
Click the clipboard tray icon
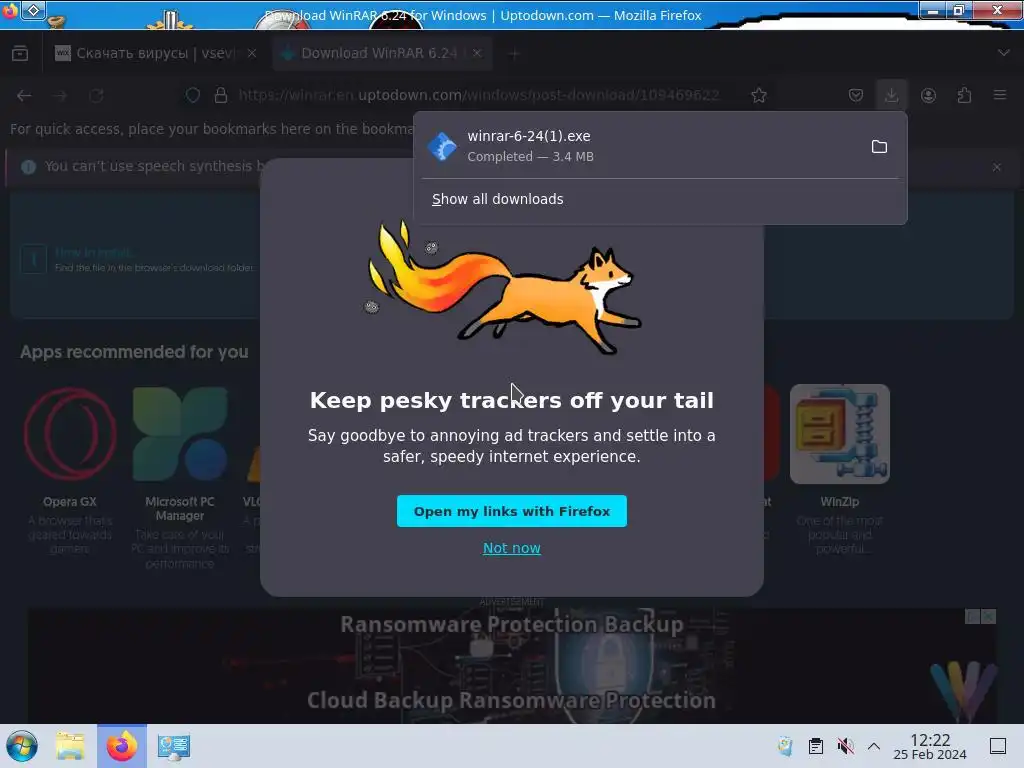pos(816,746)
